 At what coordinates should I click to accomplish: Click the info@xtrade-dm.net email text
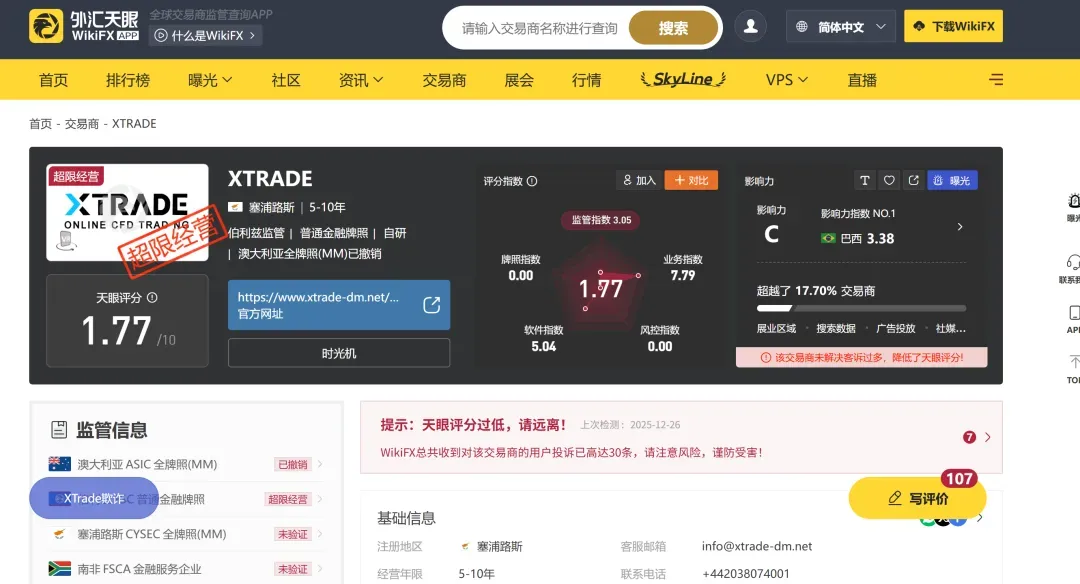coord(757,546)
